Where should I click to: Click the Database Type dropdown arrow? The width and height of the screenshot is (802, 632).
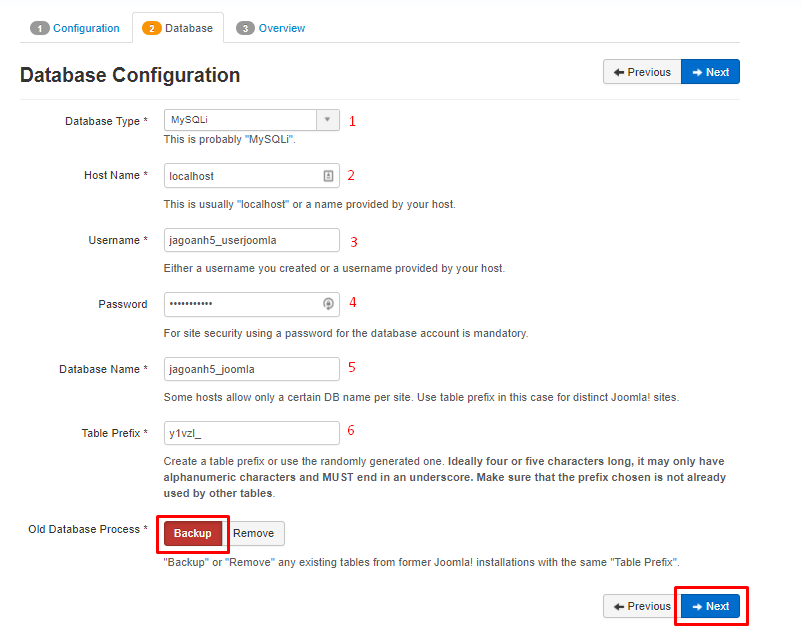328,120
